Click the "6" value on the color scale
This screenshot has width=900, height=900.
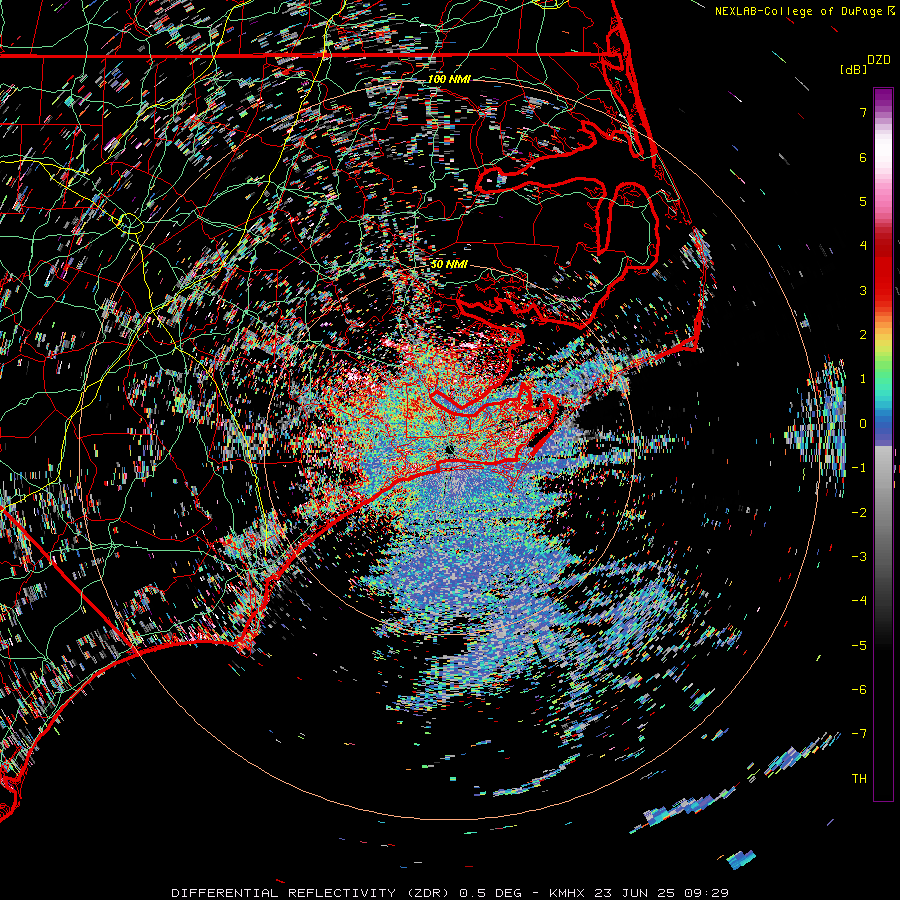[x=863, y=157]
